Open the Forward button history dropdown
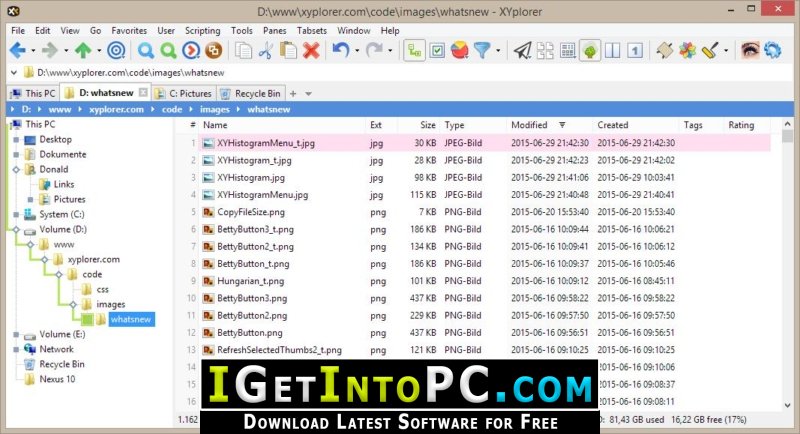The image size is (800, 434). coord(66,50)
